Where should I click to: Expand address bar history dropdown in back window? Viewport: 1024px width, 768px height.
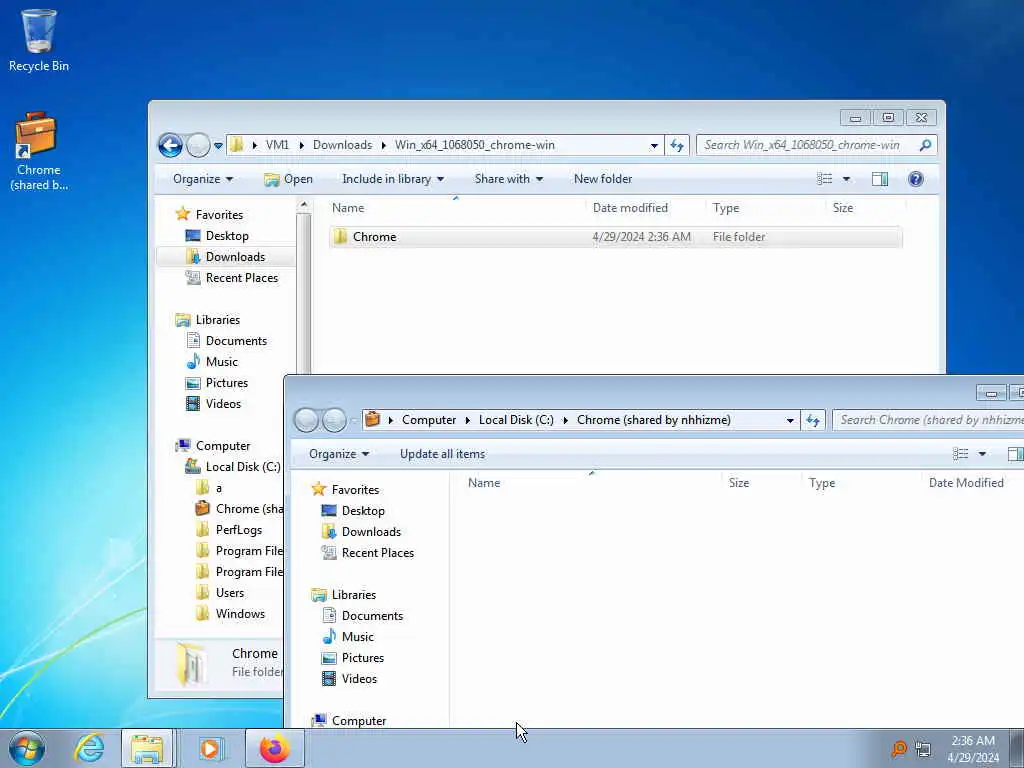point(654,146)
